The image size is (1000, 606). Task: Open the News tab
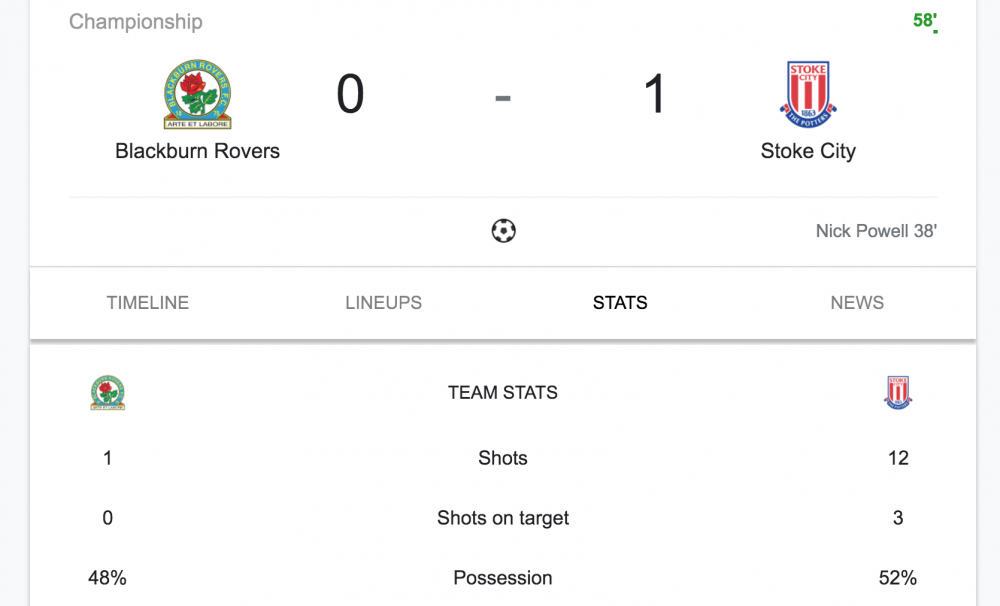(x=857, y=303)
